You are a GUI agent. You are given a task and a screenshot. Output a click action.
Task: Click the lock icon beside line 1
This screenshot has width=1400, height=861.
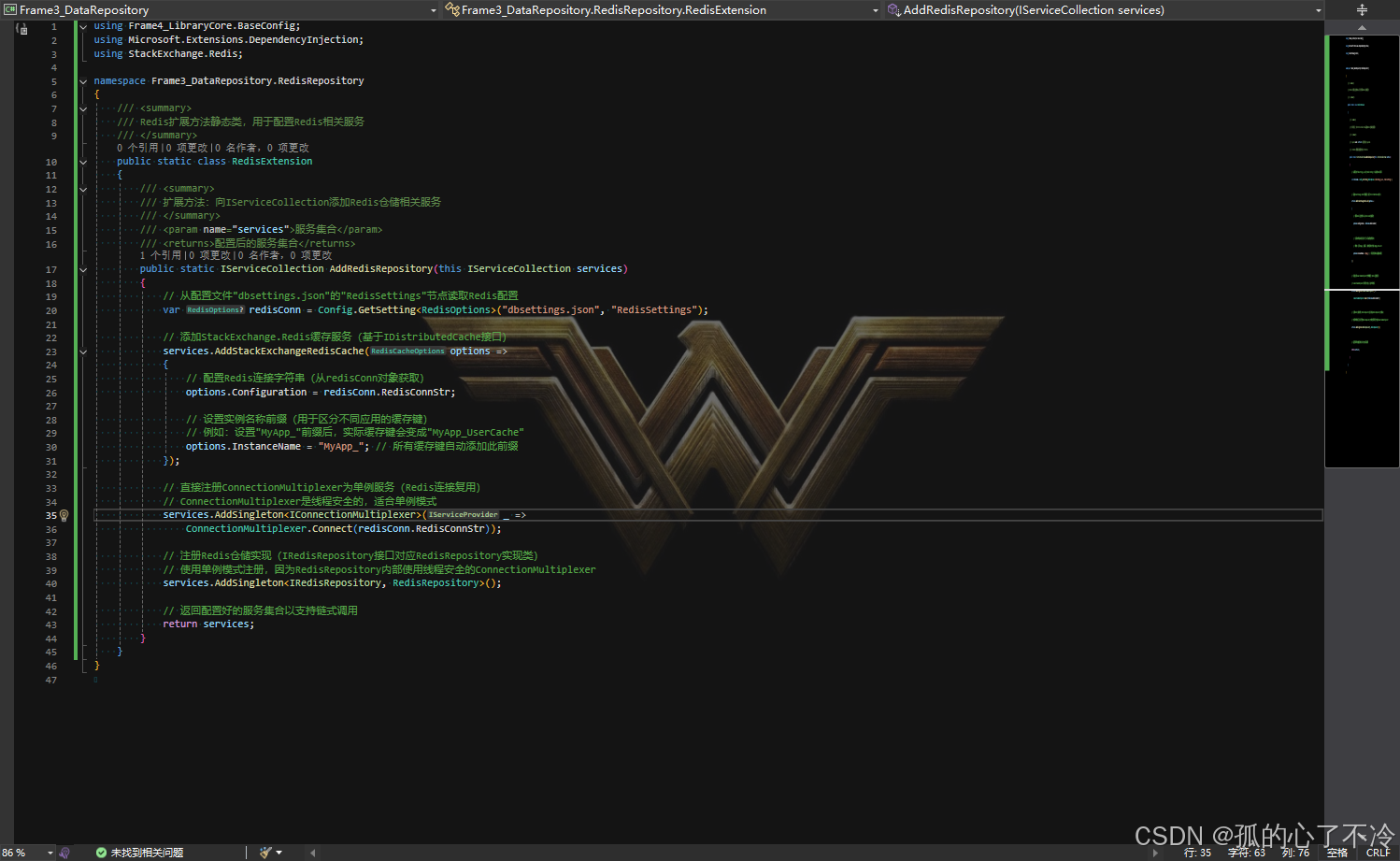[x=22, y=29]
